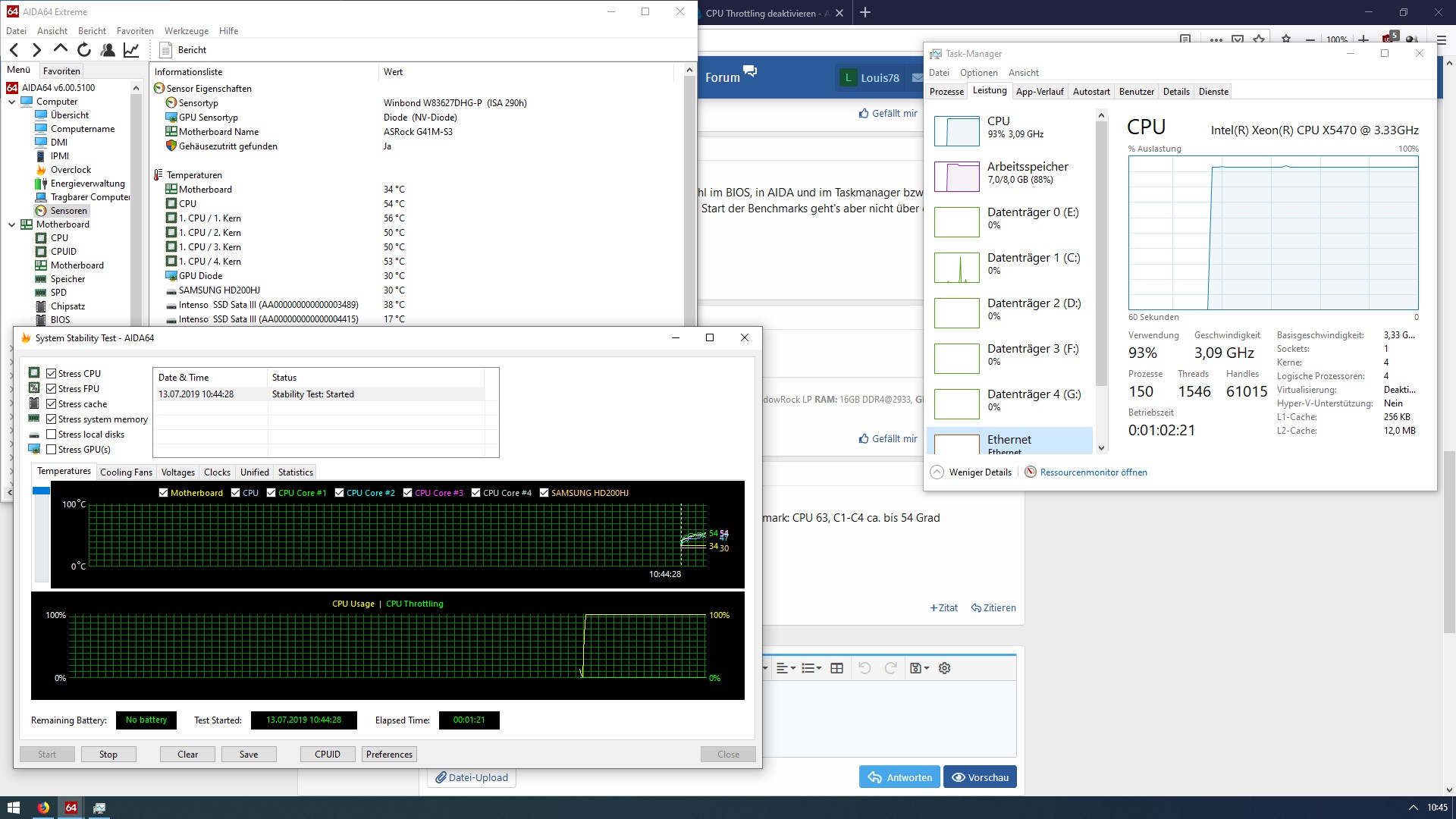Open the Chipsatz tree entry
Image resolution: width=1456 pixels, height=819 pixels.
tap(67, 306)
